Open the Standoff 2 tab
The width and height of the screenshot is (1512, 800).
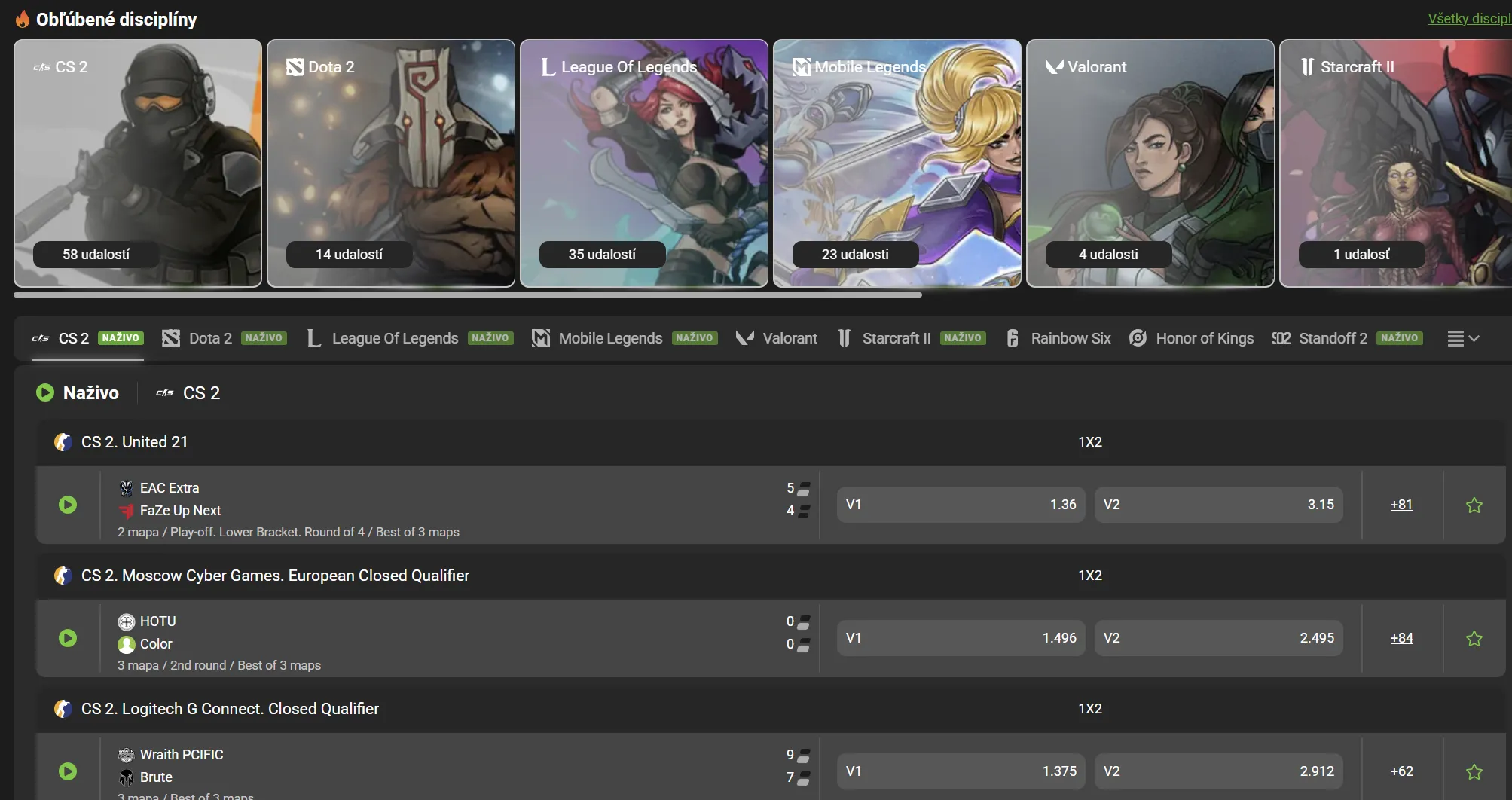click(1347, 339)
